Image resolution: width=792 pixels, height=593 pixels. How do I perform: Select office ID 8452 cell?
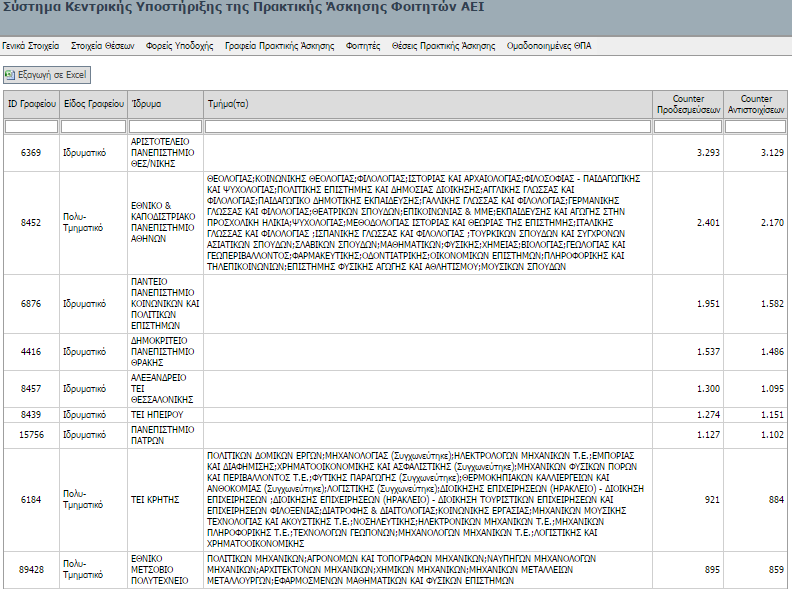coord(31,223)
